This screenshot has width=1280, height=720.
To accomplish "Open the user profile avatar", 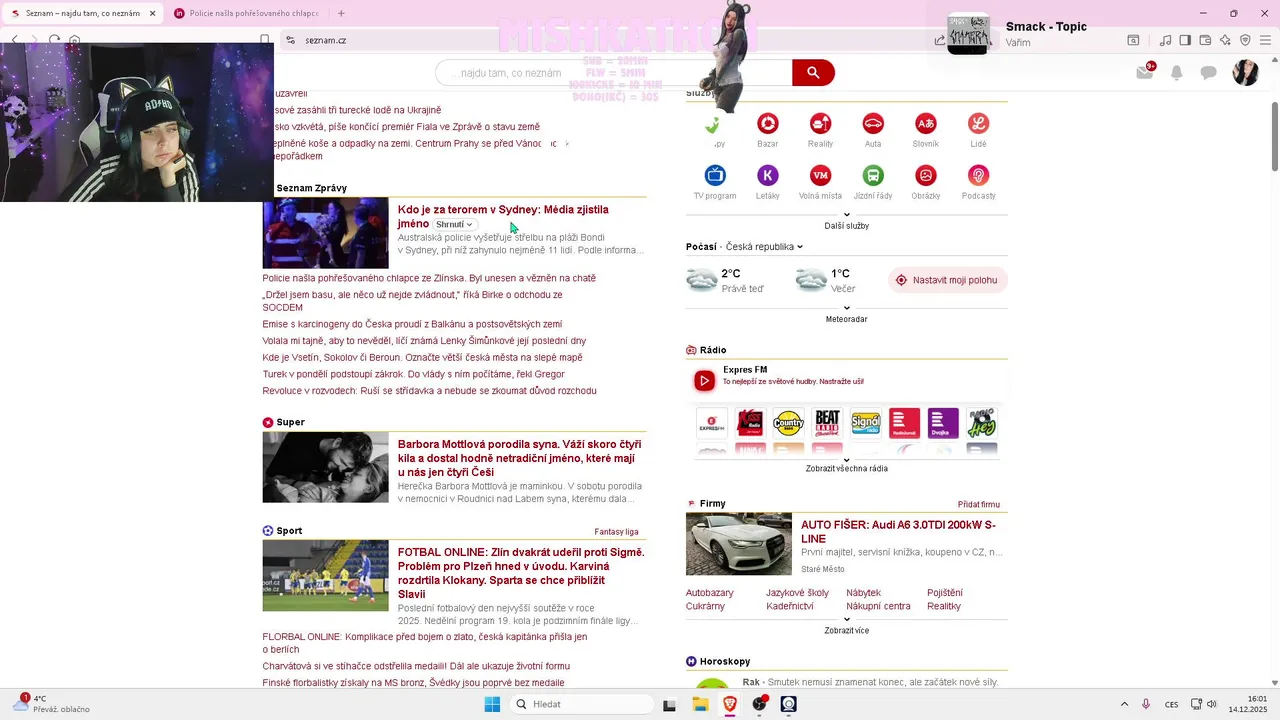I will [x=1245, y=72].
